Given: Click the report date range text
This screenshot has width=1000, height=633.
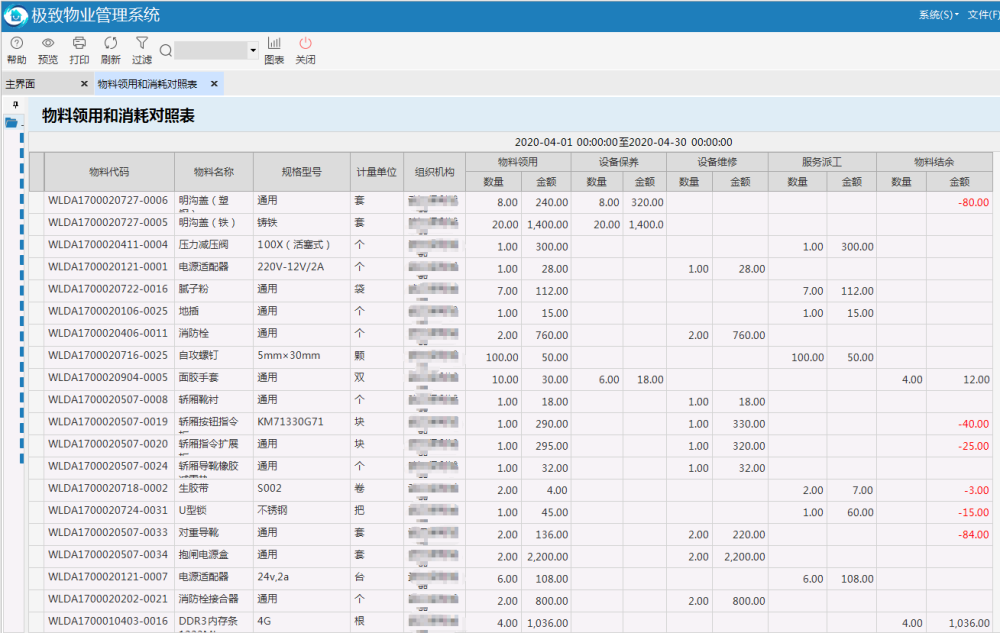Looking at the screenshot, I should [x=623, y=142].
